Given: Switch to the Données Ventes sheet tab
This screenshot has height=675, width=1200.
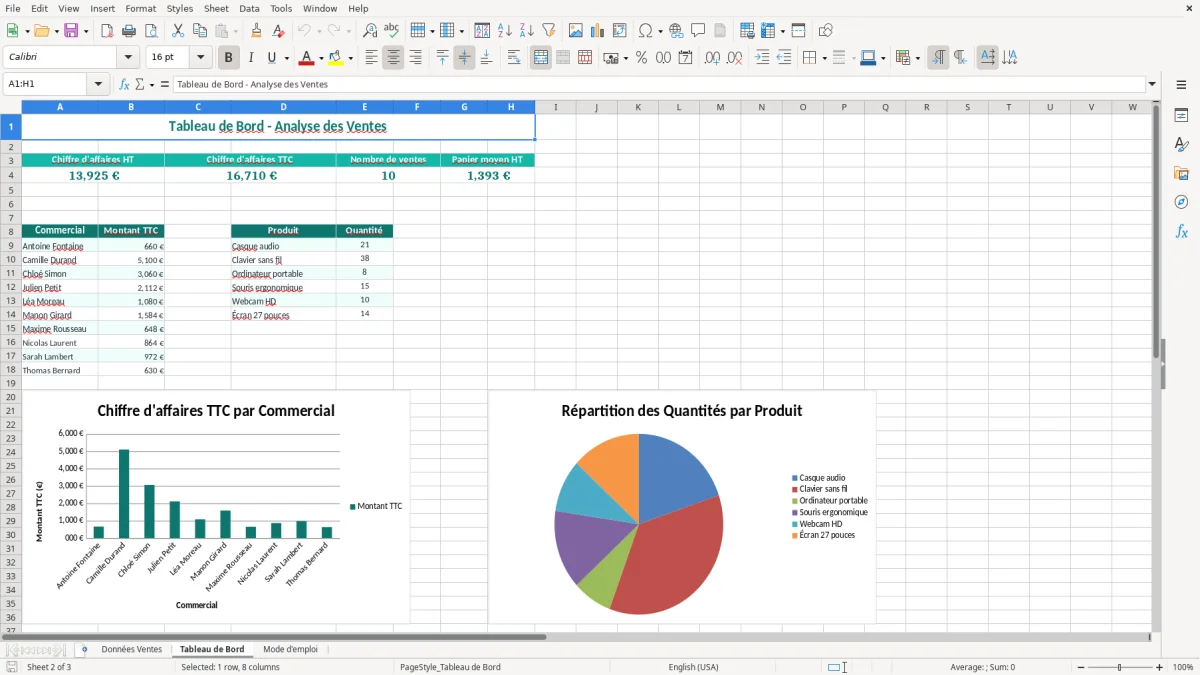Looking at the screenshot, I should pos(132,649).
